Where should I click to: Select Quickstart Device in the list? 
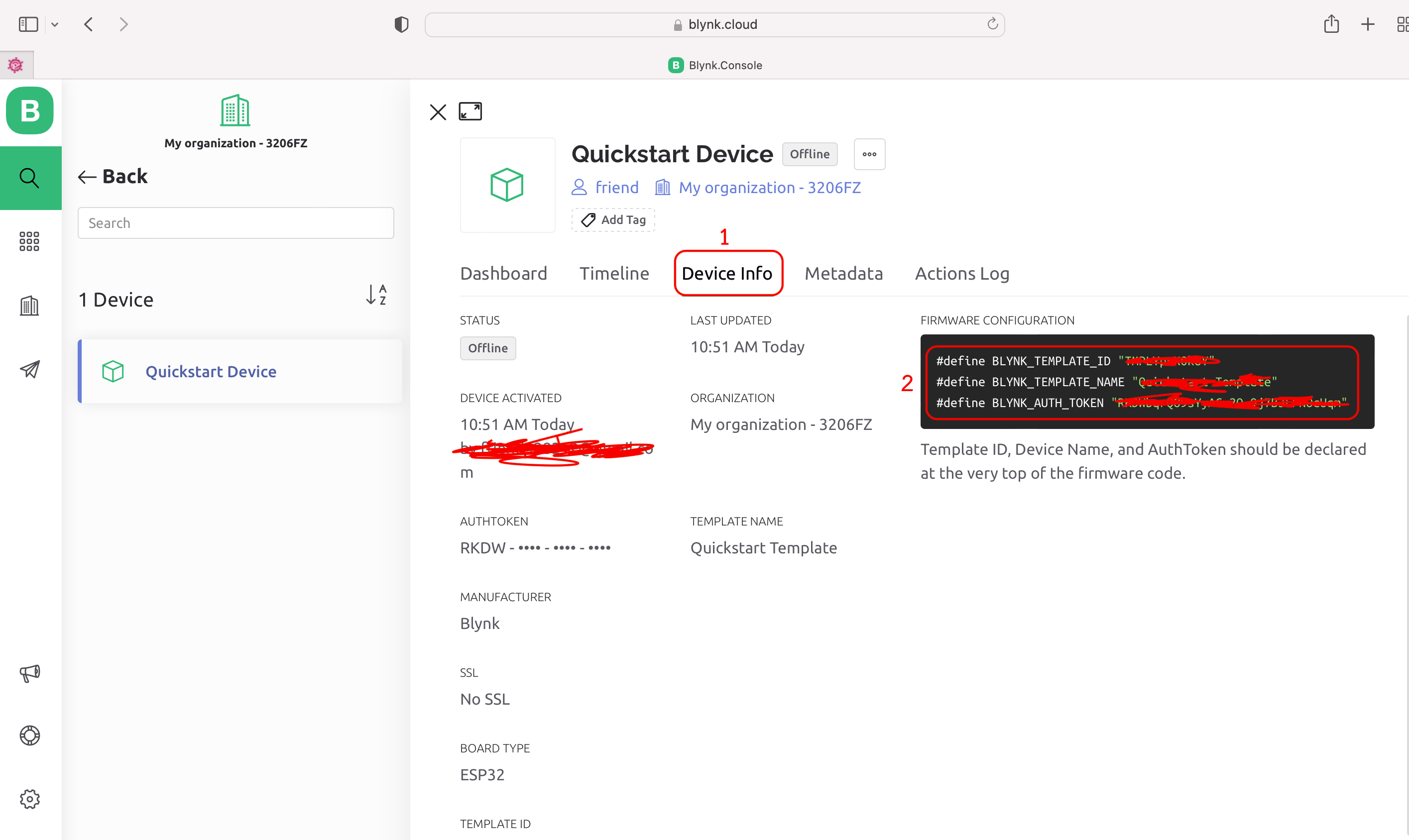click(240, 371)
